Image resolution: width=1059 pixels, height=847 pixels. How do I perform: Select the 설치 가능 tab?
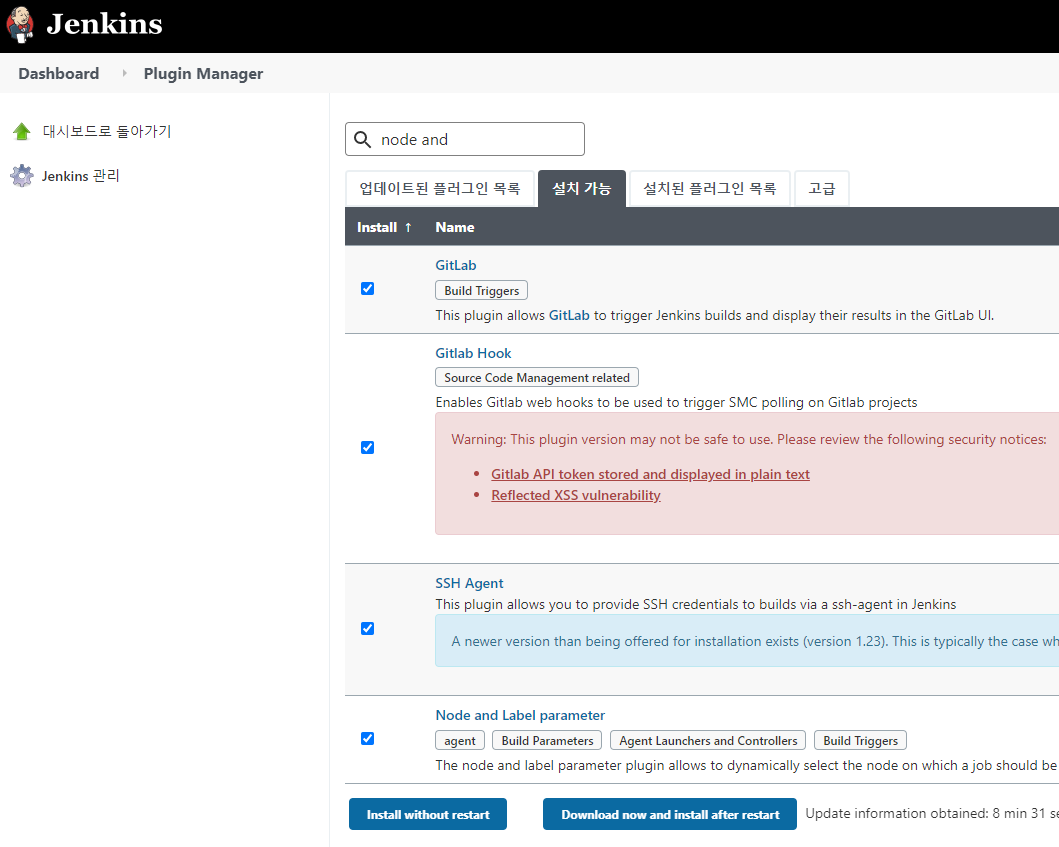tap(582, 188)
